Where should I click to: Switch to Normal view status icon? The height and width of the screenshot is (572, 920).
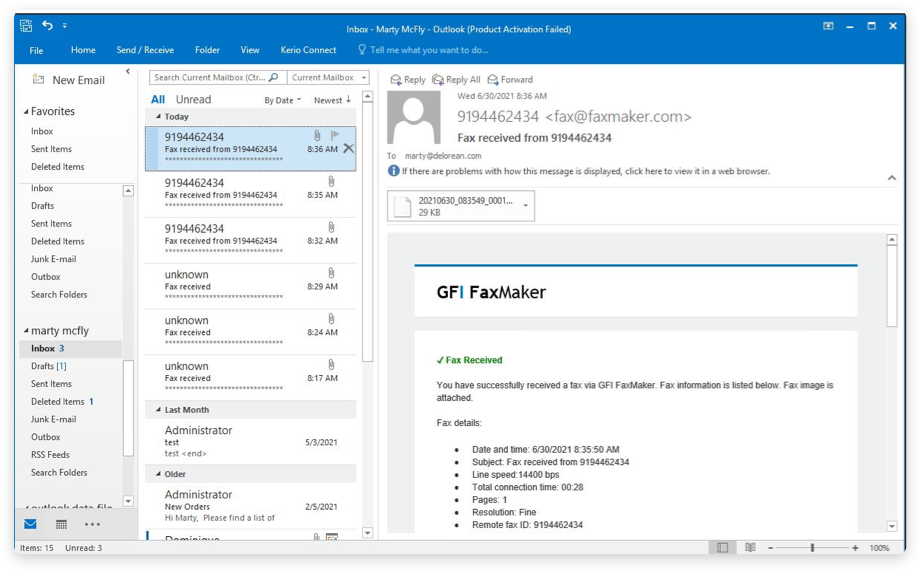coord(722,547)
